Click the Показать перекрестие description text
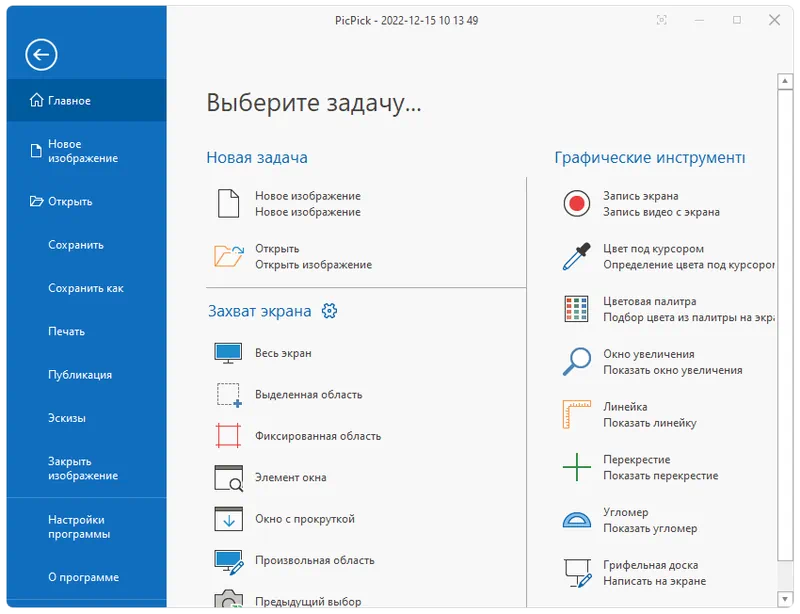This screenshot has height=614, width=800. coord(661,476)
